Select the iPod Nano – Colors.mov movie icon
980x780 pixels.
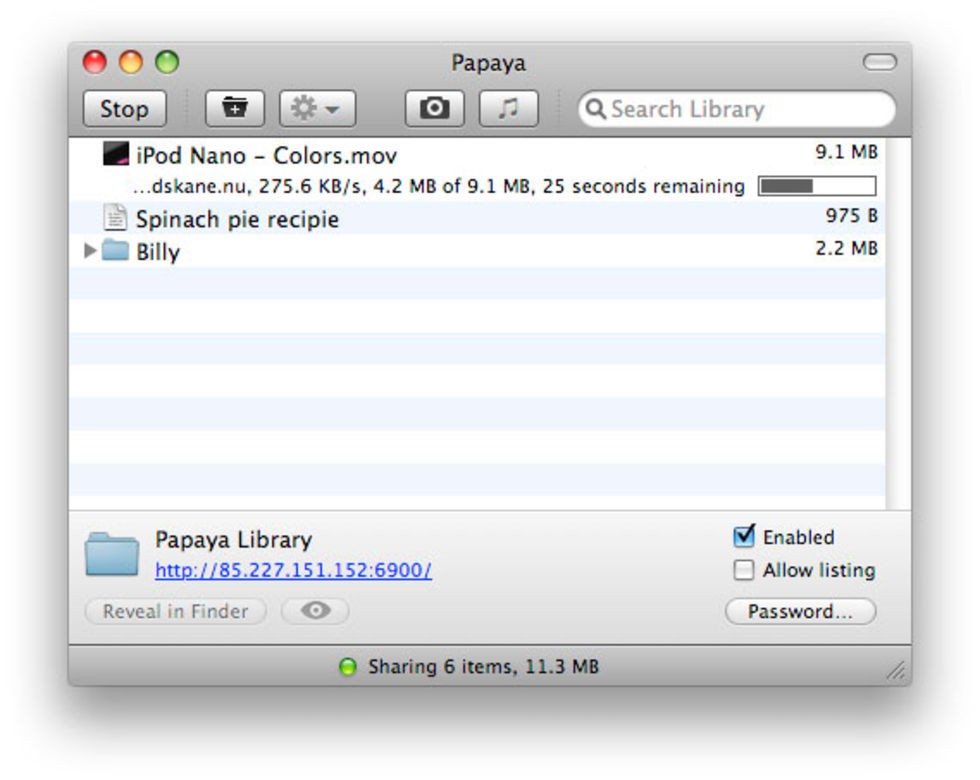pos(116,155)
